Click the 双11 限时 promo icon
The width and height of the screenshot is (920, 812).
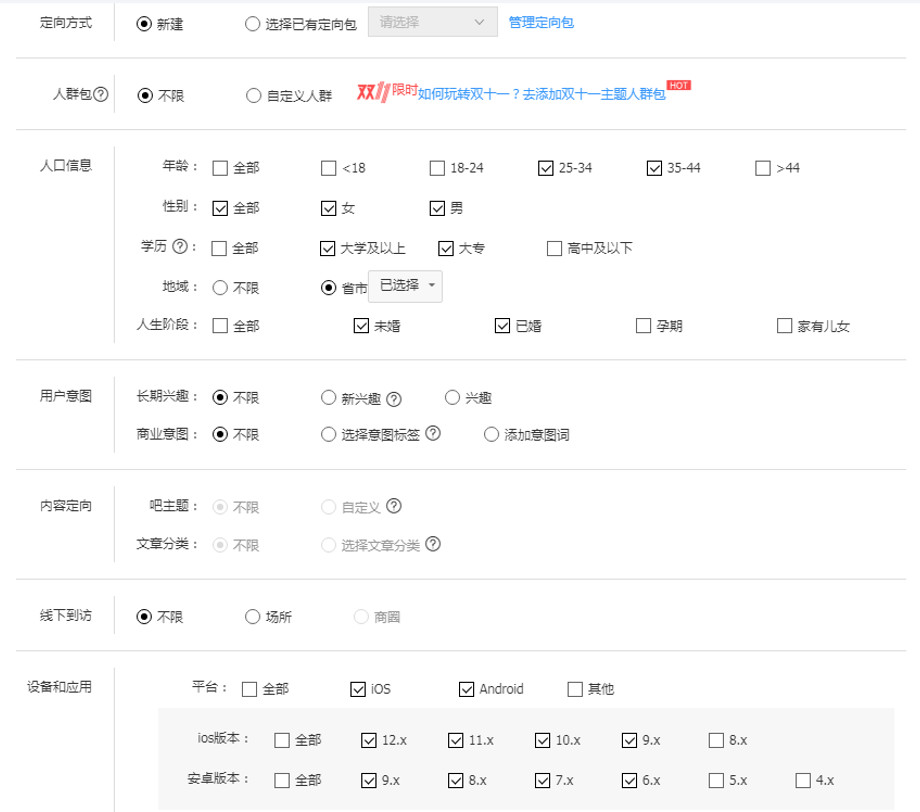tap(387, 92)
